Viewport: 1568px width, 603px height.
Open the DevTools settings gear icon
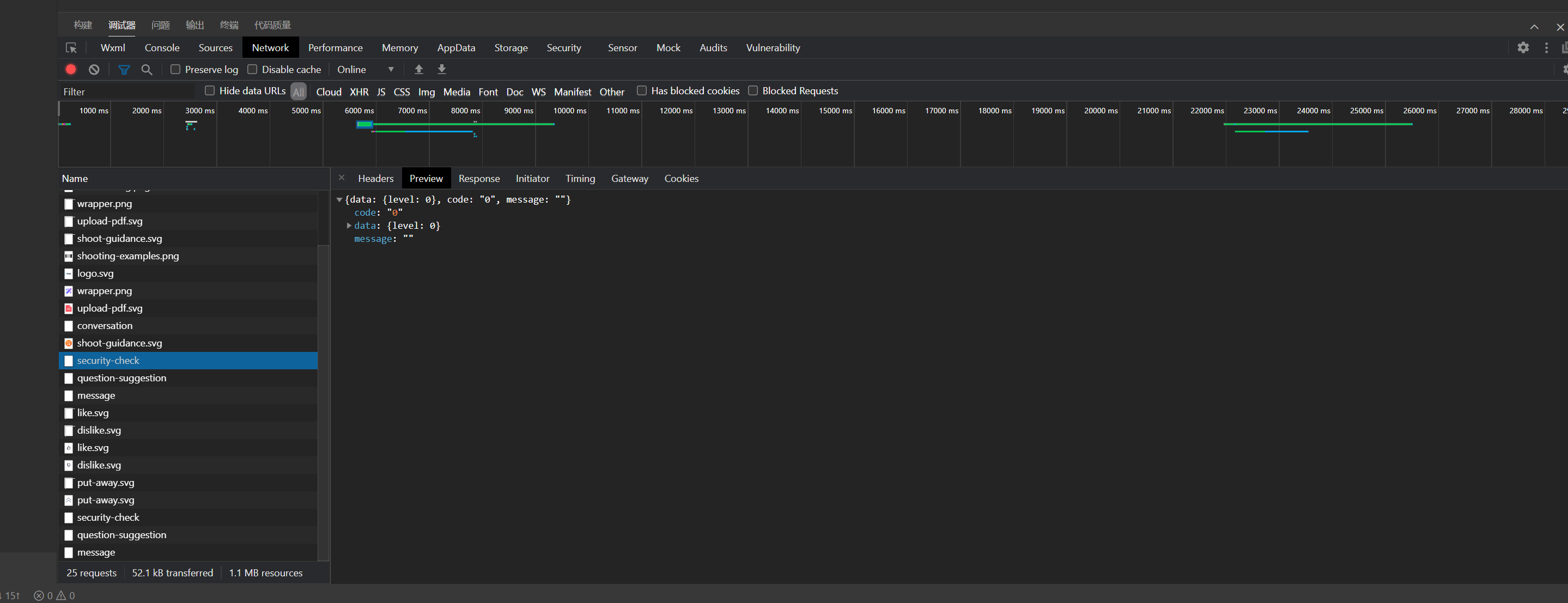tap(1523, 47)
